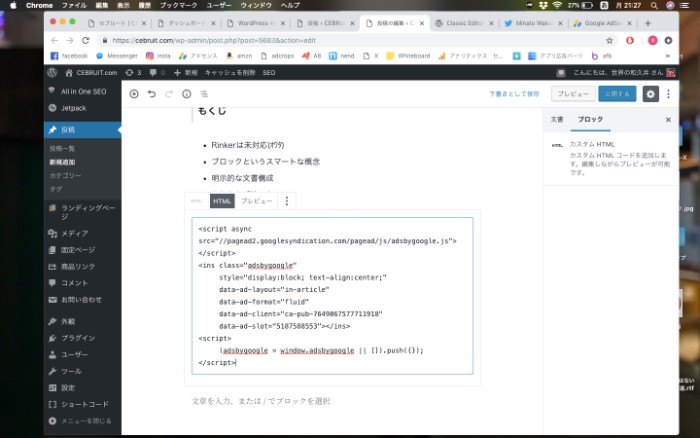
Task: Open block options three-dot menu
Action: (x=287, y=201)
